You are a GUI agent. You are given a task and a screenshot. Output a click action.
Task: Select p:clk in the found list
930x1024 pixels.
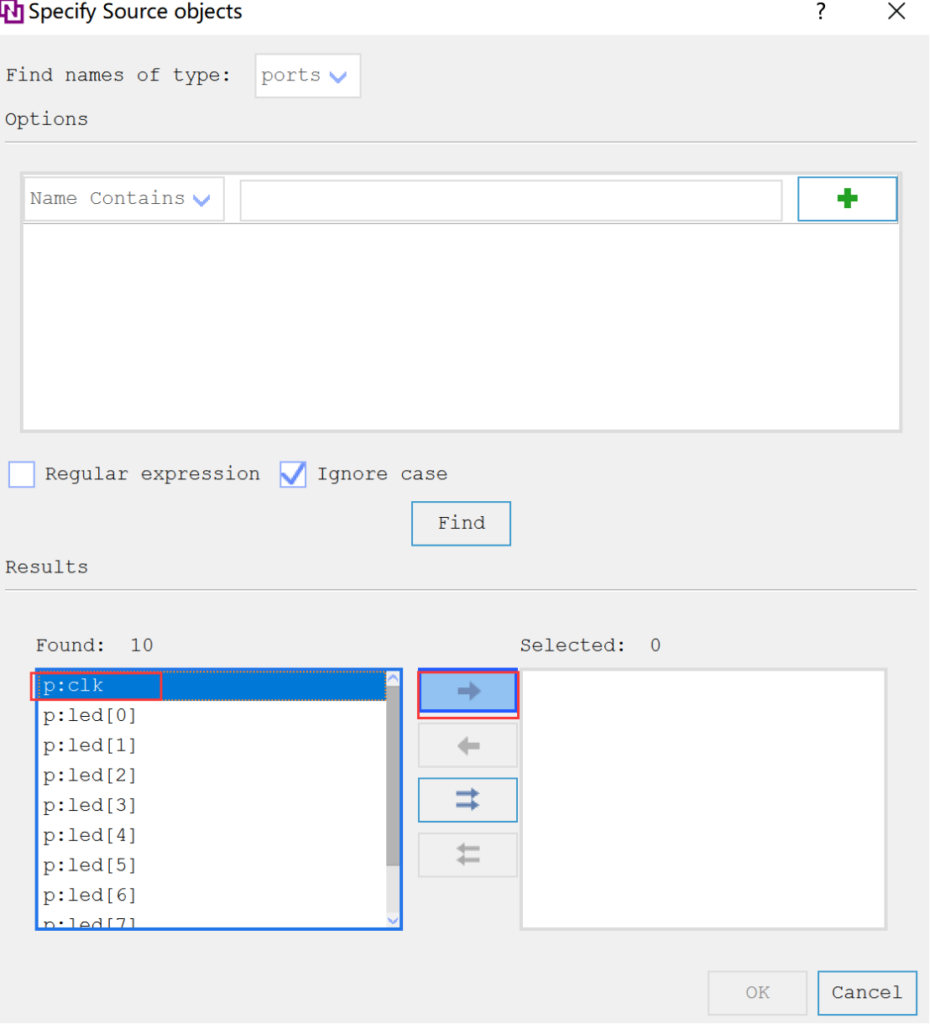74,686
